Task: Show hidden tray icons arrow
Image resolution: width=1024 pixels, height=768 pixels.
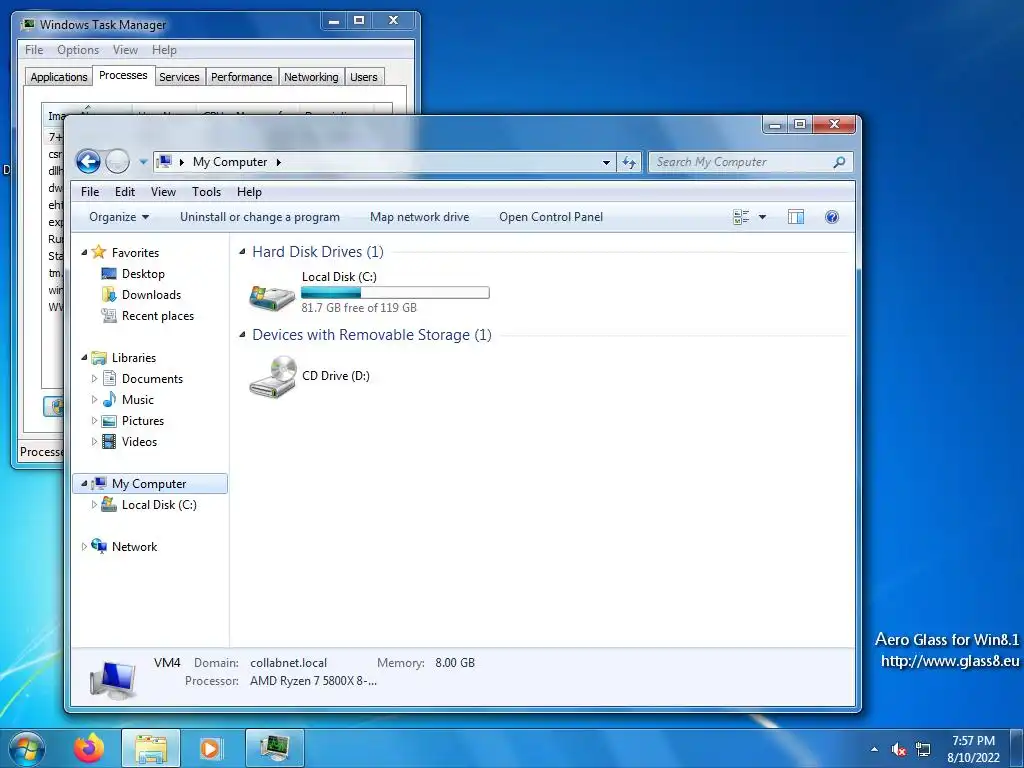Action: click(874, 750)
